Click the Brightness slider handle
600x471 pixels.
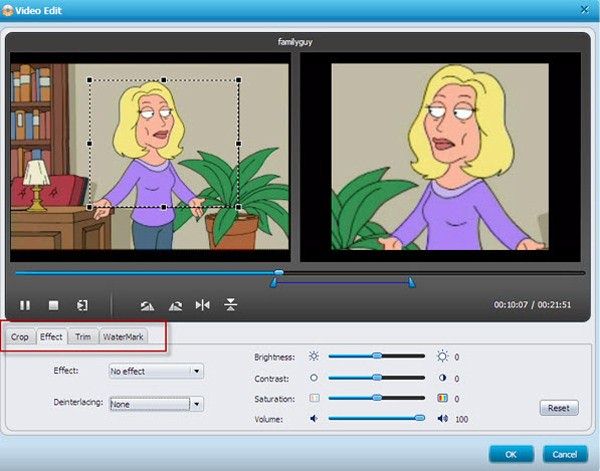tap(377, 356)
